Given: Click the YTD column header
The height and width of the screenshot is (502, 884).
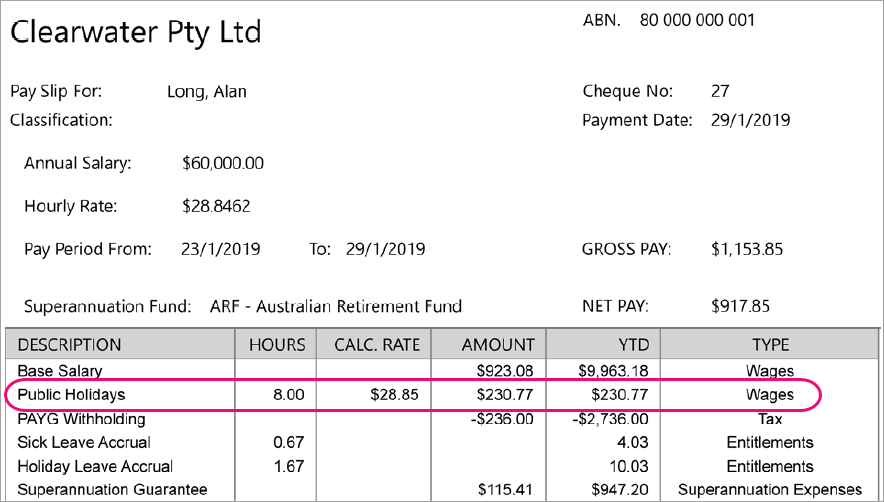Looking at the screenshot, I should coord(633,345).
